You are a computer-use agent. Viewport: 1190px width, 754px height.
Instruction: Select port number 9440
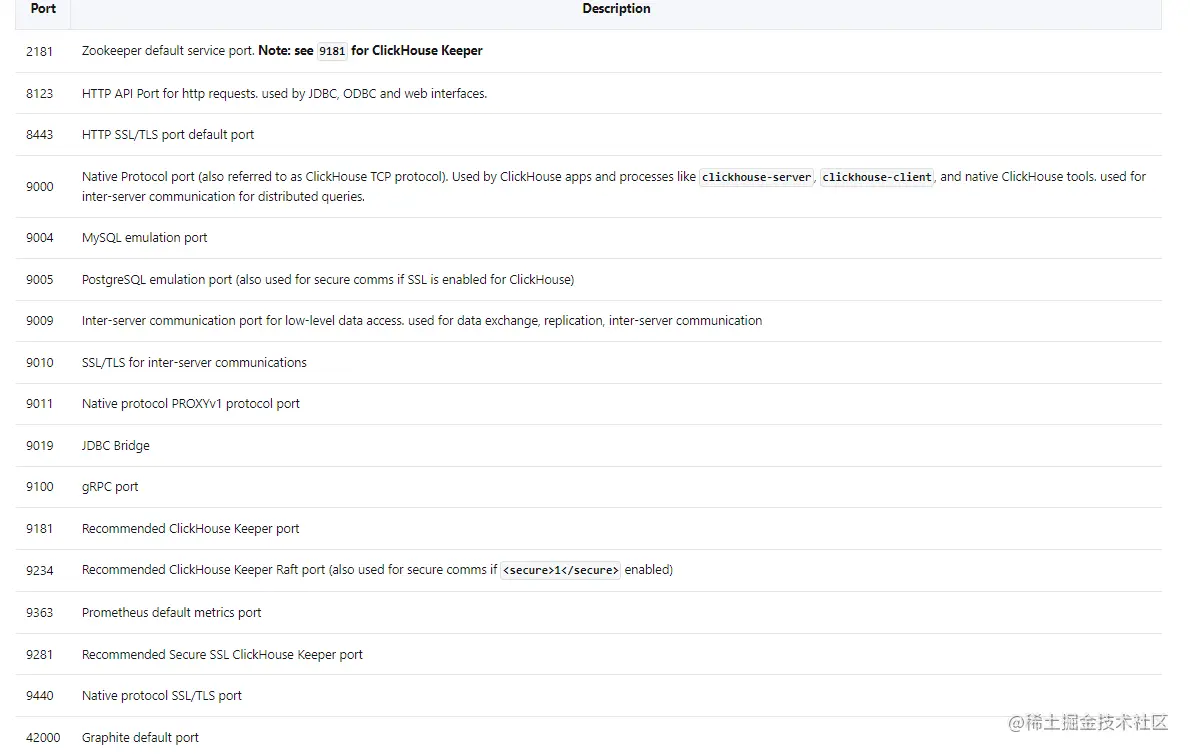pos(40,696)
